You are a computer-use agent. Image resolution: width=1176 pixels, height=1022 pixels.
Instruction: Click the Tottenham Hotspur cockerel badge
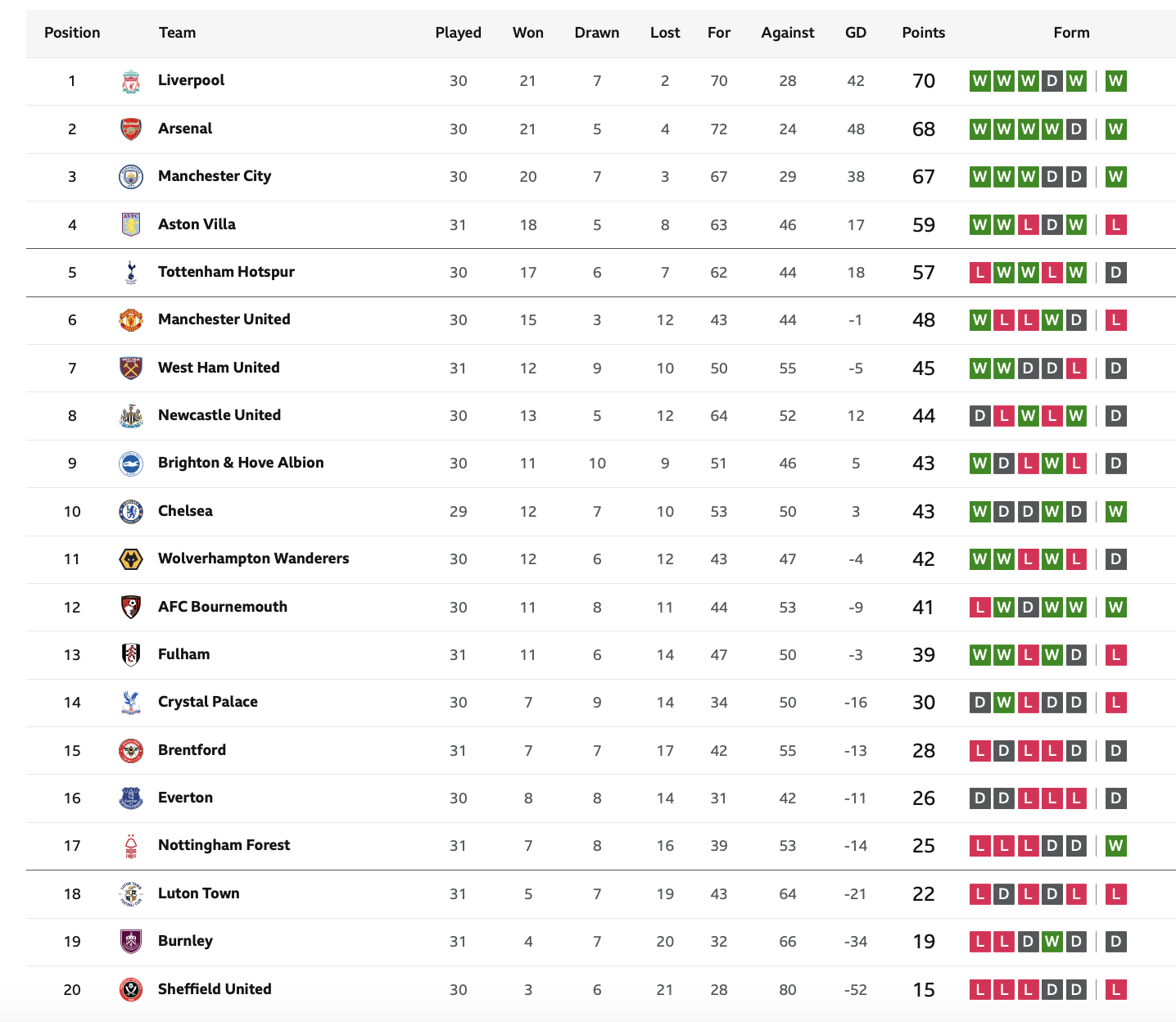click(131, 272)
